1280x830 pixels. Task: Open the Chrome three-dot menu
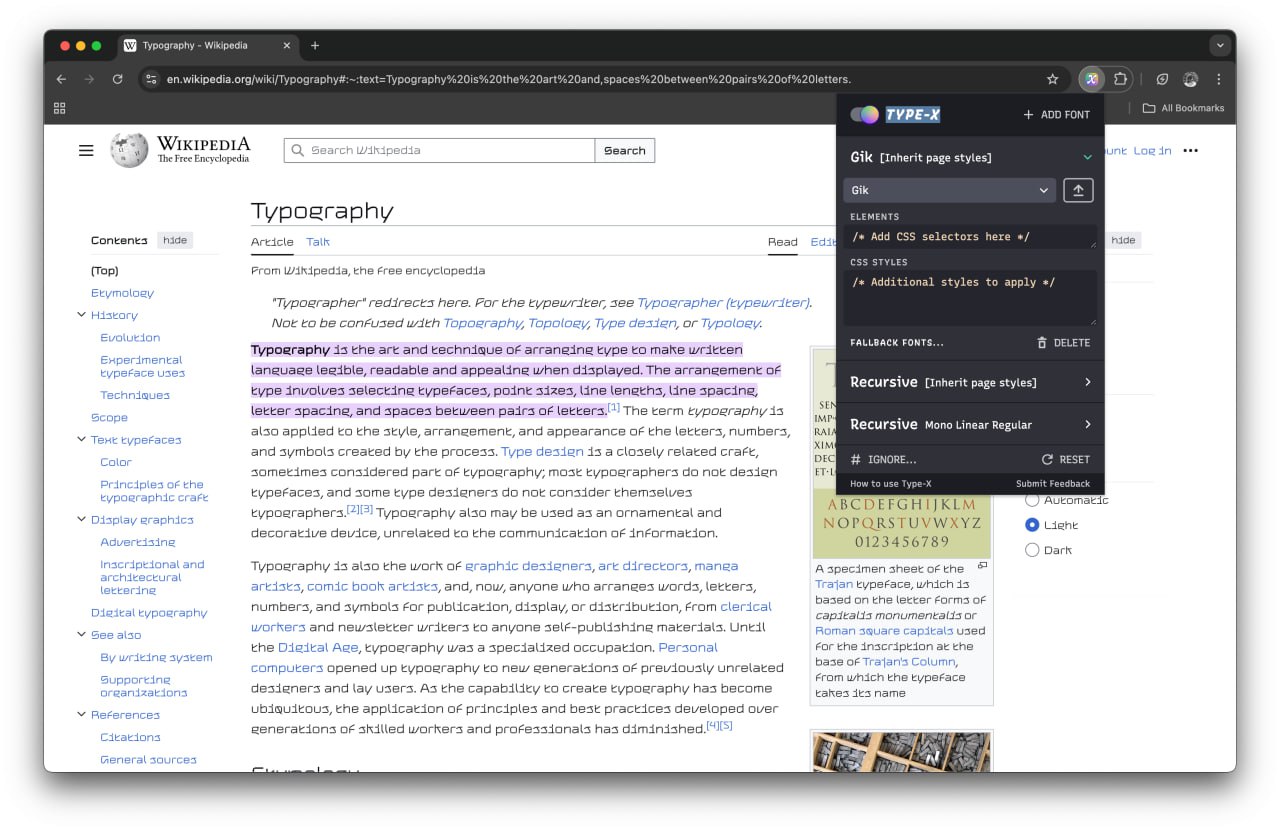tap(1218, 79)
